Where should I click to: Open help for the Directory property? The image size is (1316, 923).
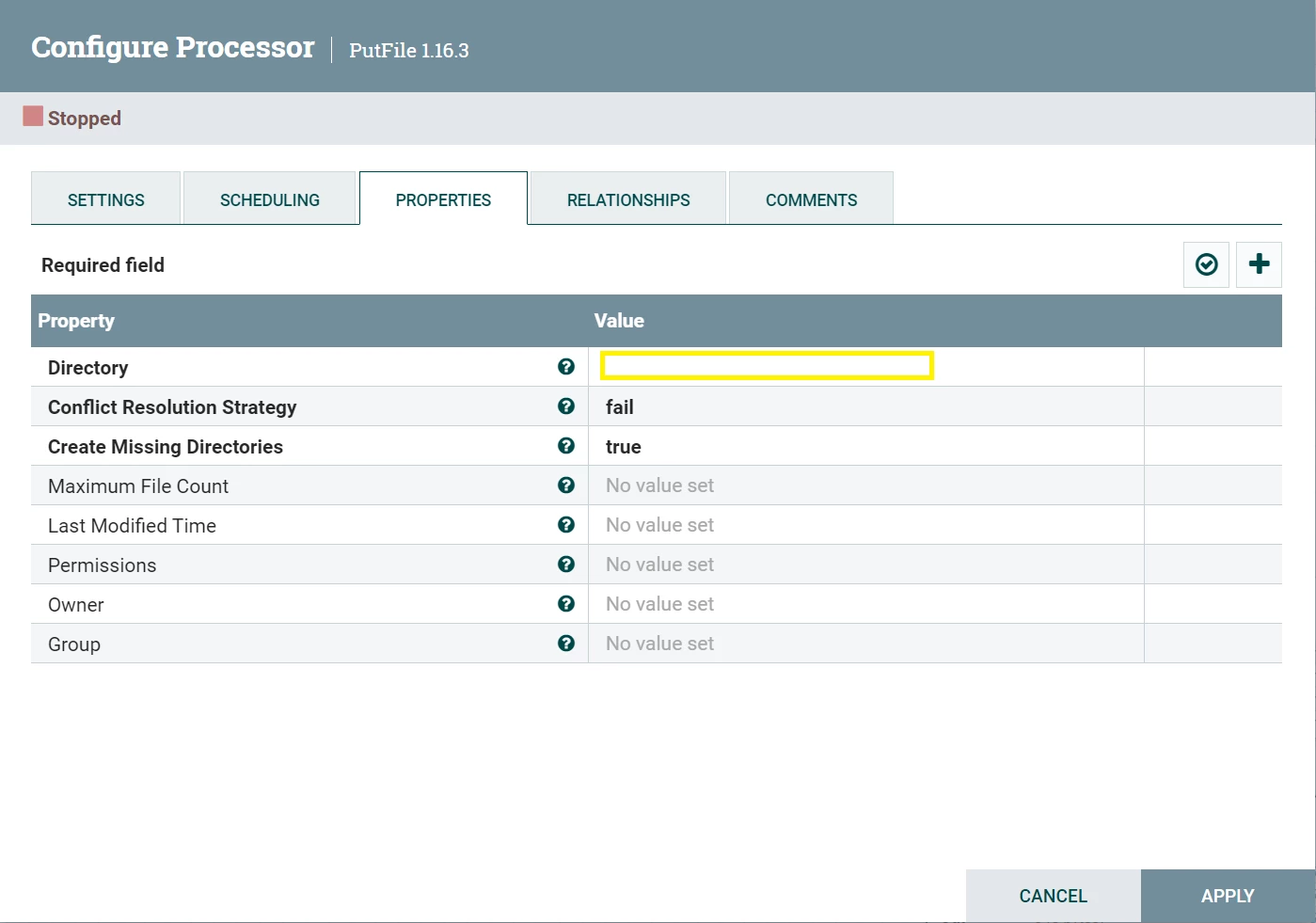pyautogui.click(x=566, y=367)
